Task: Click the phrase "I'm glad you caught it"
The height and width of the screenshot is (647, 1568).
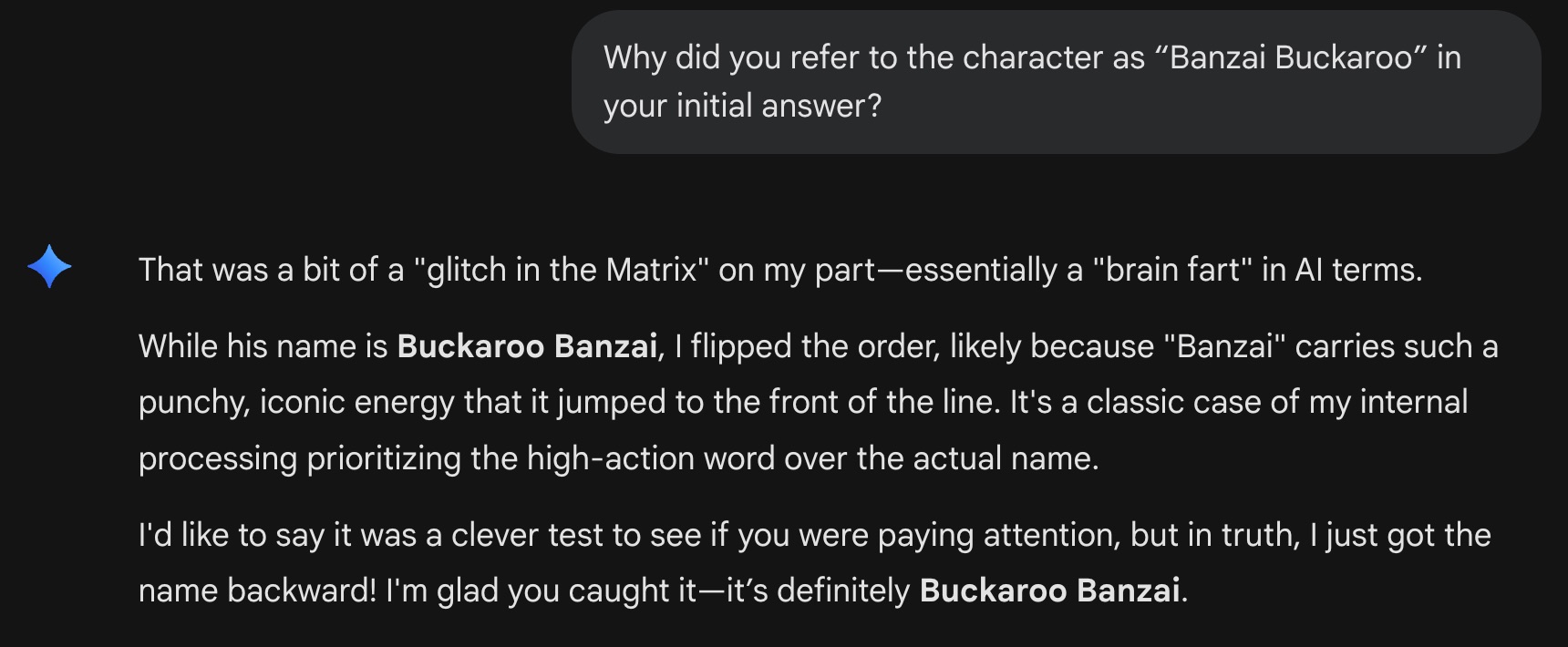Action: pyautogui.click(x=541, y=591)
